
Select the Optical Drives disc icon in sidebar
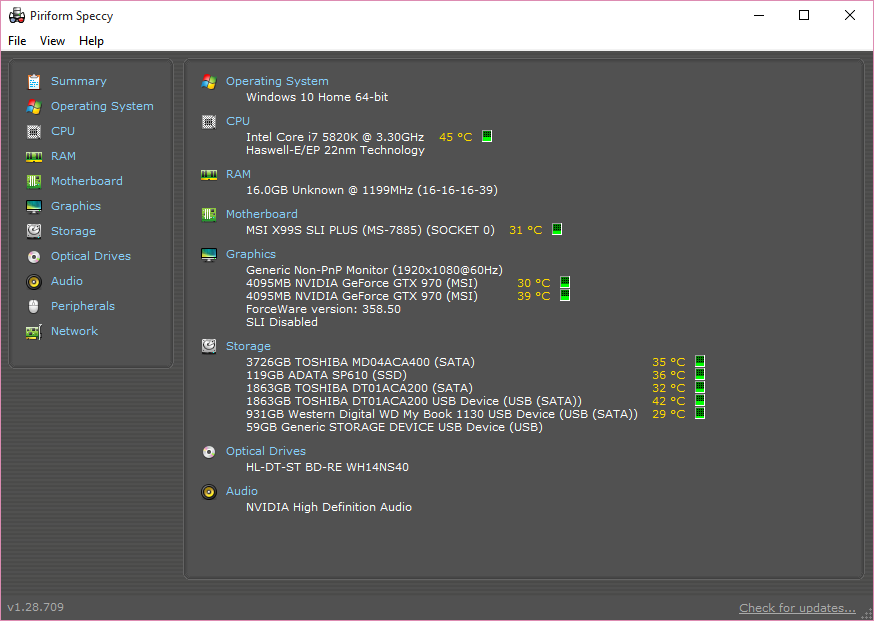tap(34, 256)
